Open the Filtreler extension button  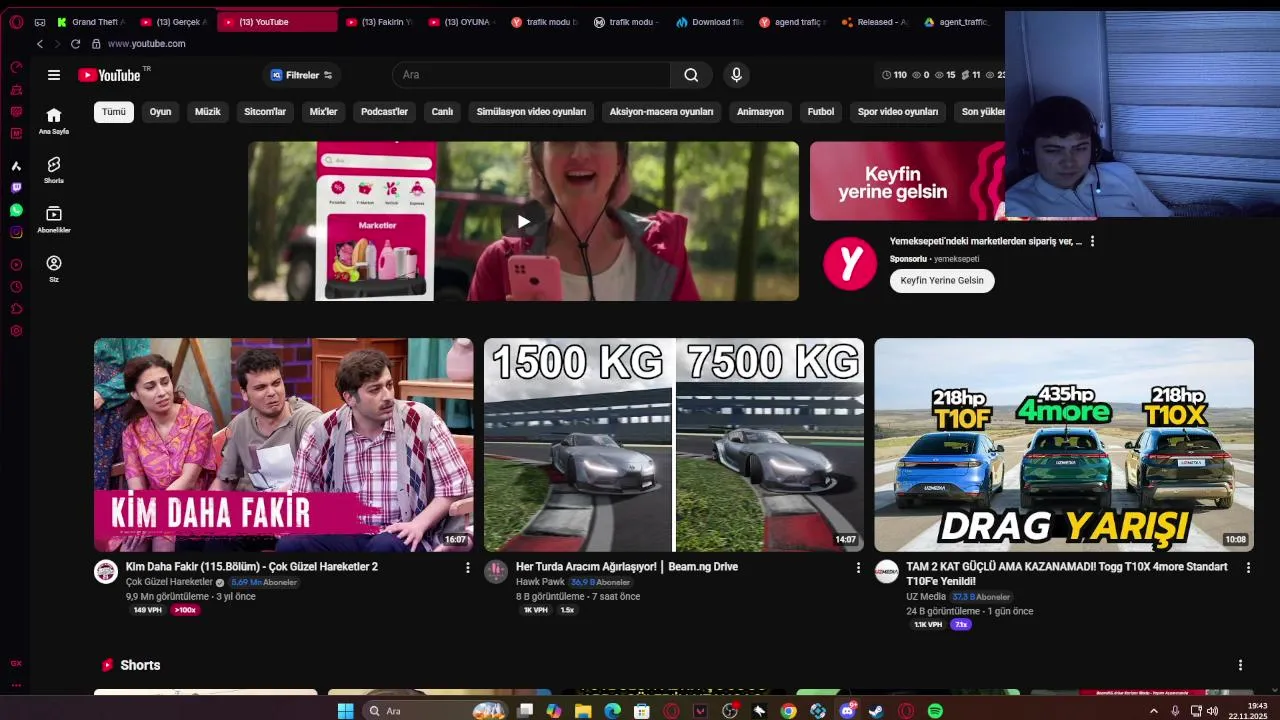click(302, 75)
